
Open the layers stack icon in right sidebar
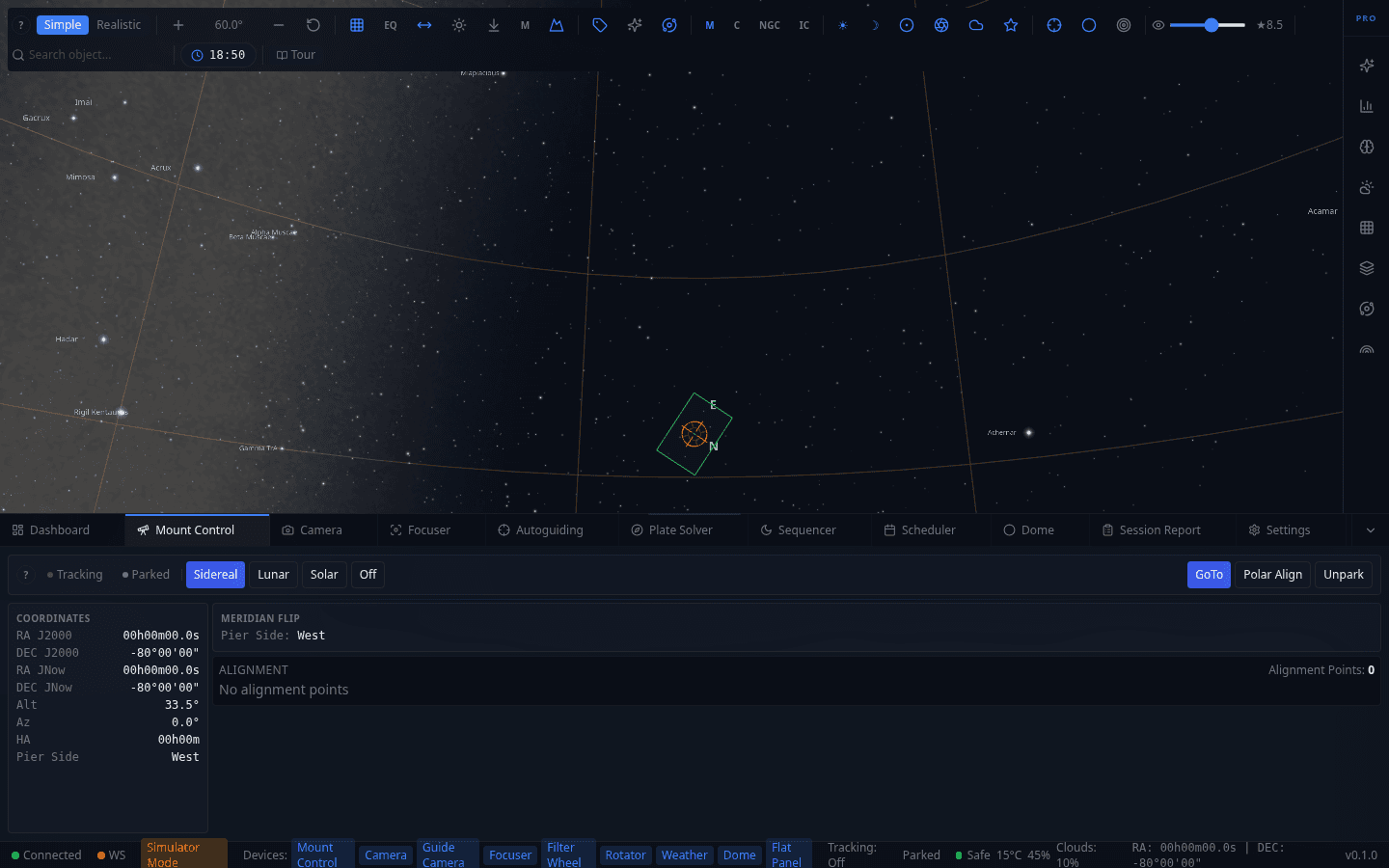coord(1367,268)
